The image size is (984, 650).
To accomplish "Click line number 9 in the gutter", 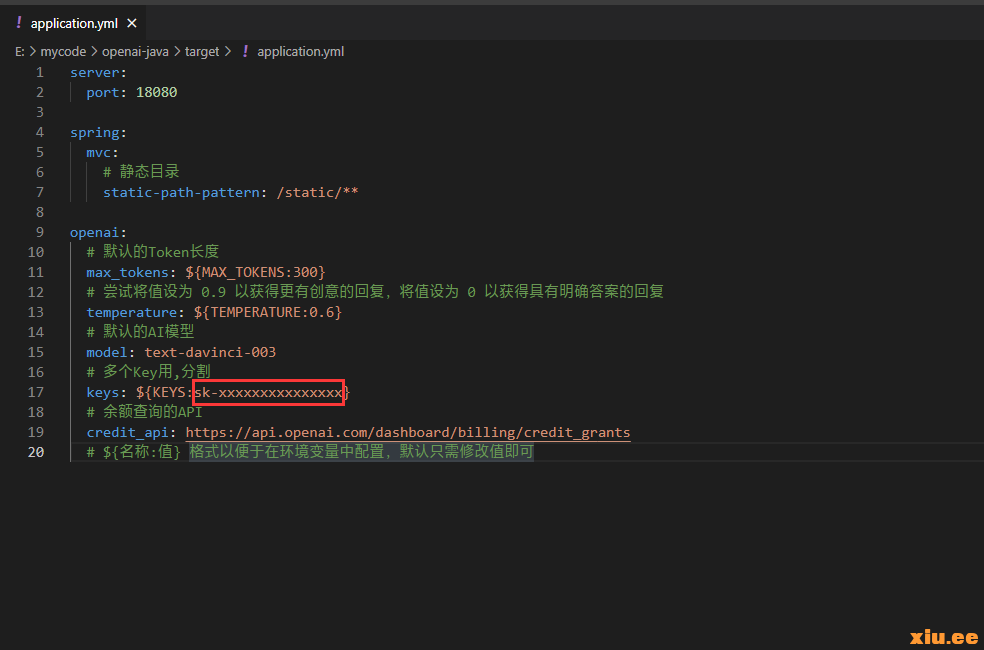I will pyautogui.click(x=40, y=232).
